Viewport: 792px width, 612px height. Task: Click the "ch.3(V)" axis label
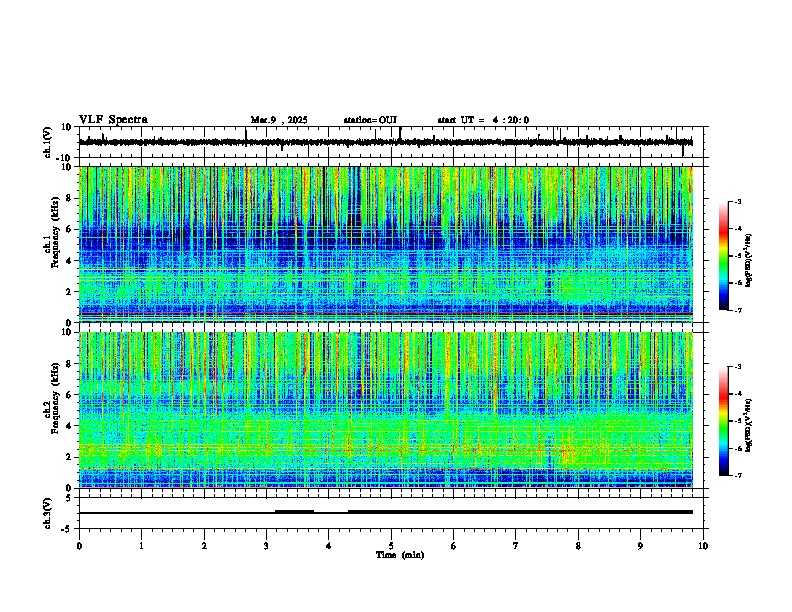[x=48, y=513]
